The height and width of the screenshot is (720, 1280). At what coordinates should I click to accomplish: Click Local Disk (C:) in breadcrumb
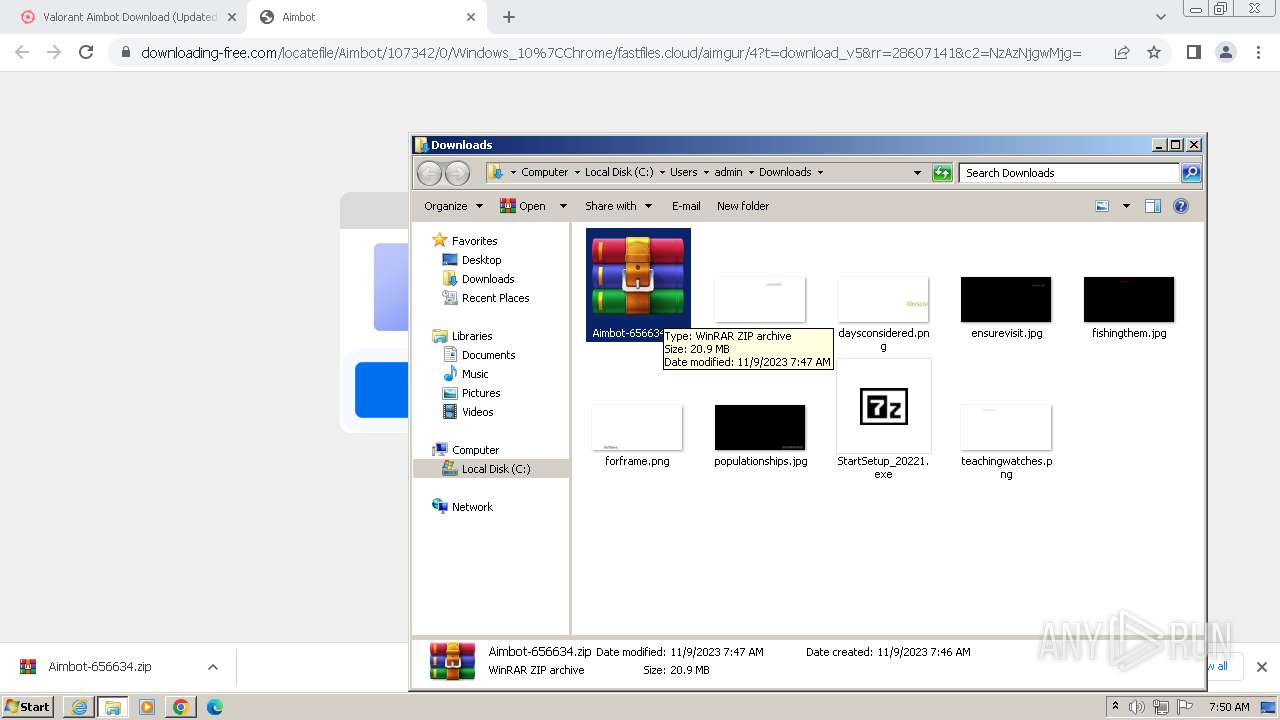pos(619,172)
